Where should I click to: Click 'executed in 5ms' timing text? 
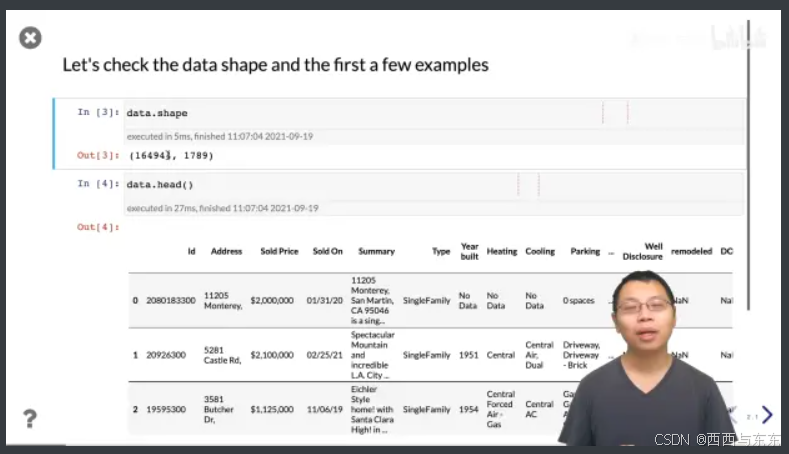click(220, 136)
